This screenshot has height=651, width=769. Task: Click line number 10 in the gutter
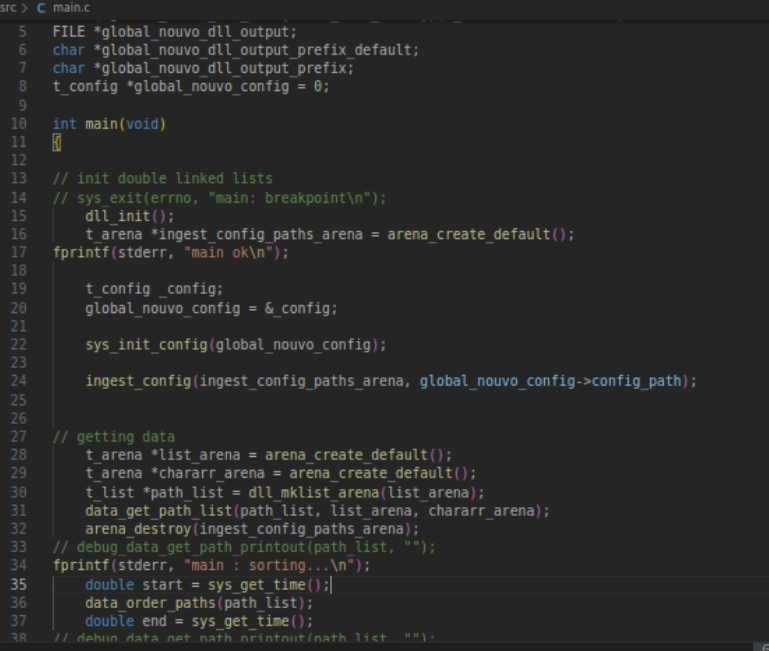(x=19, y=124)
